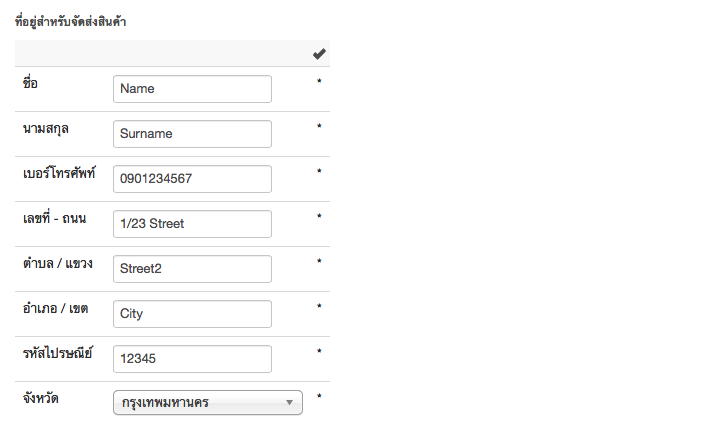
Task: Click the required asterisk beside the province dropdown
Action: tap(319, 397)
